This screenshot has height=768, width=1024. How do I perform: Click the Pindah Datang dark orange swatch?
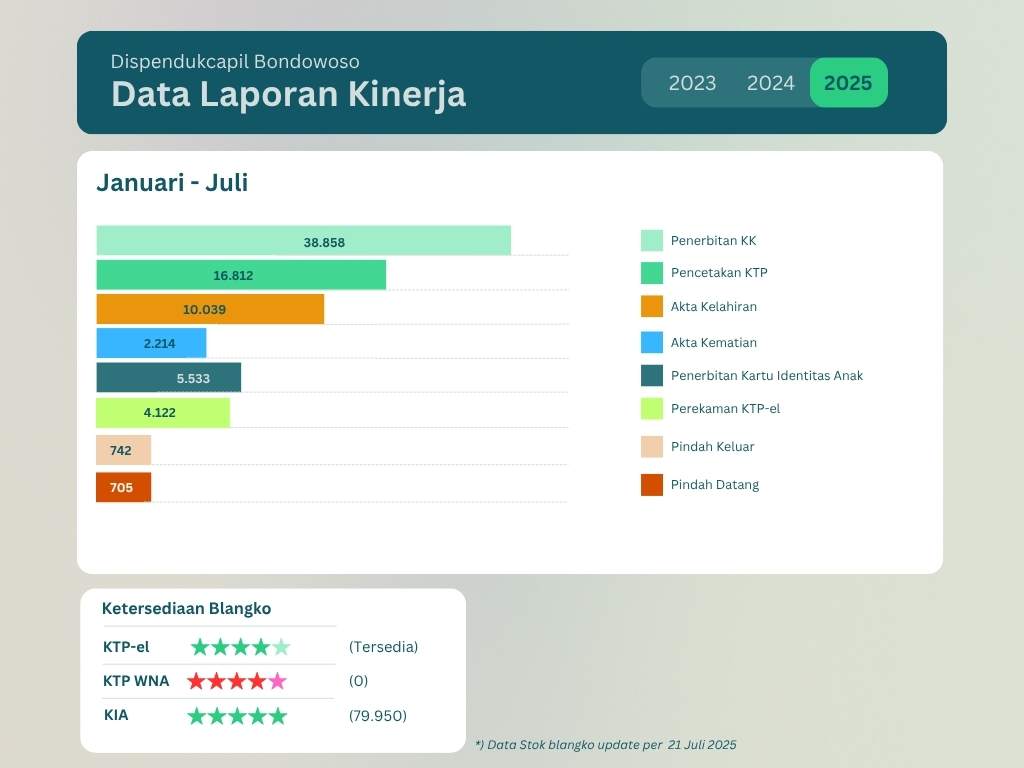[x=652, y=485]
